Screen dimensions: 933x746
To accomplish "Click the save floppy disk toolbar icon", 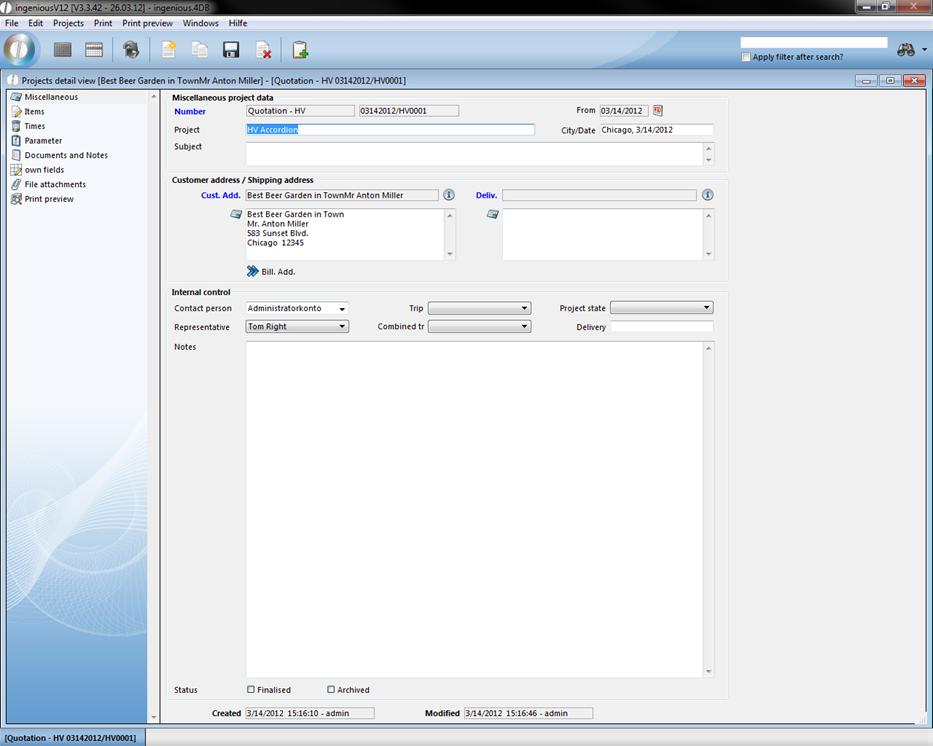I will [x=231, y=50].
